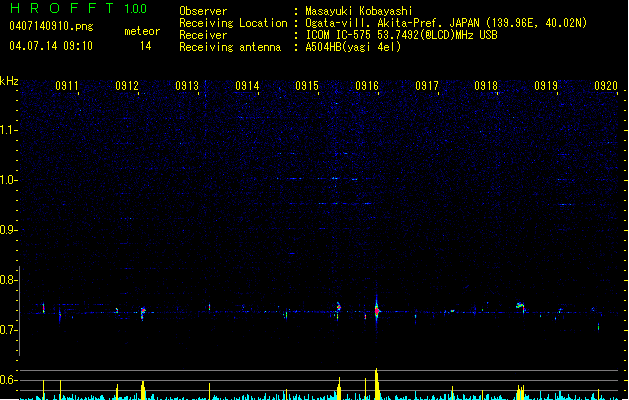The height and width of the screenshot is (400, 629).
Task: Click antenna value A504HB(yagi 4el)
Action: coord(353,47)
